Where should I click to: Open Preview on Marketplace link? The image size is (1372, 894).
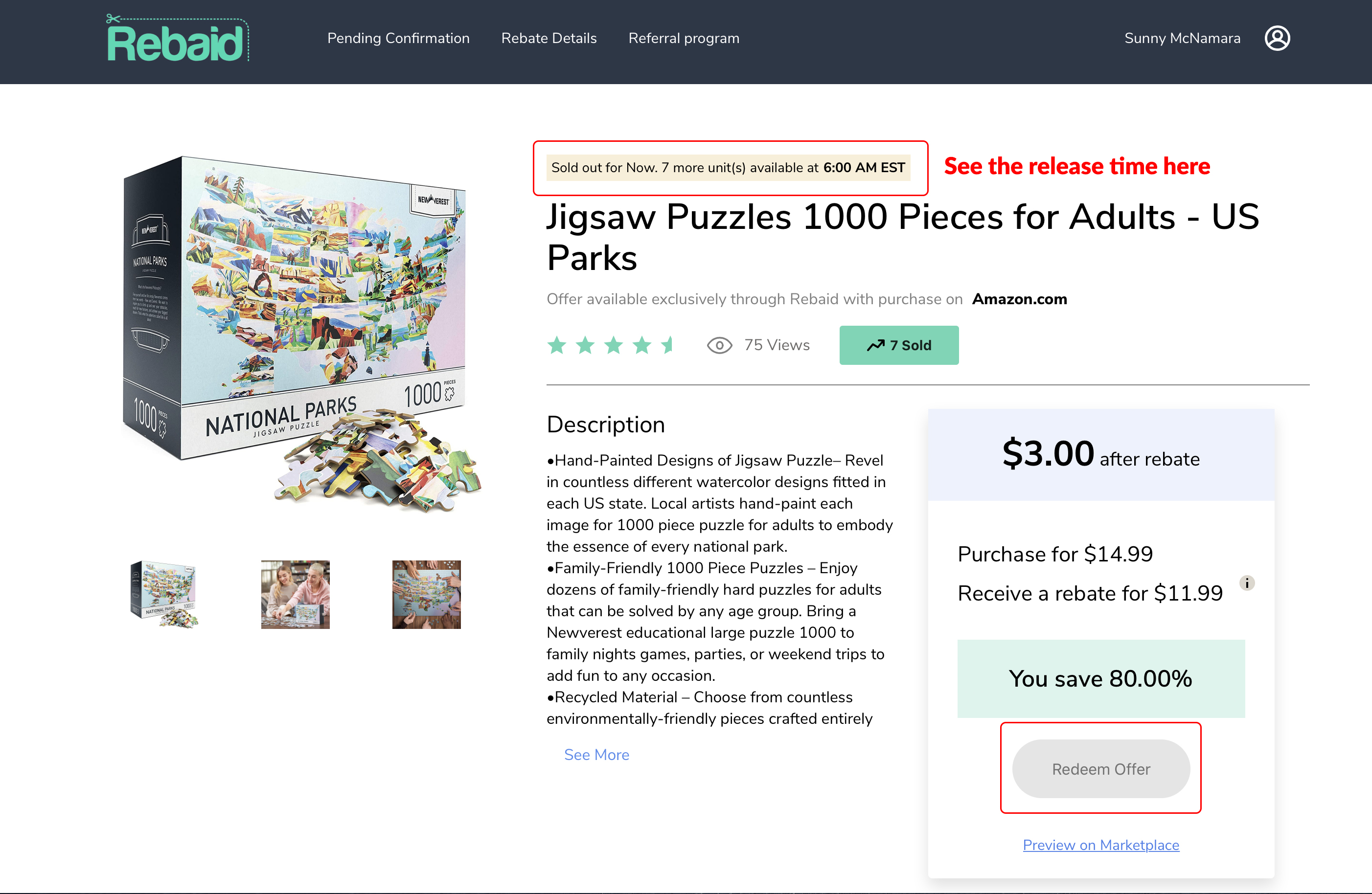[x=1100, y=845]
